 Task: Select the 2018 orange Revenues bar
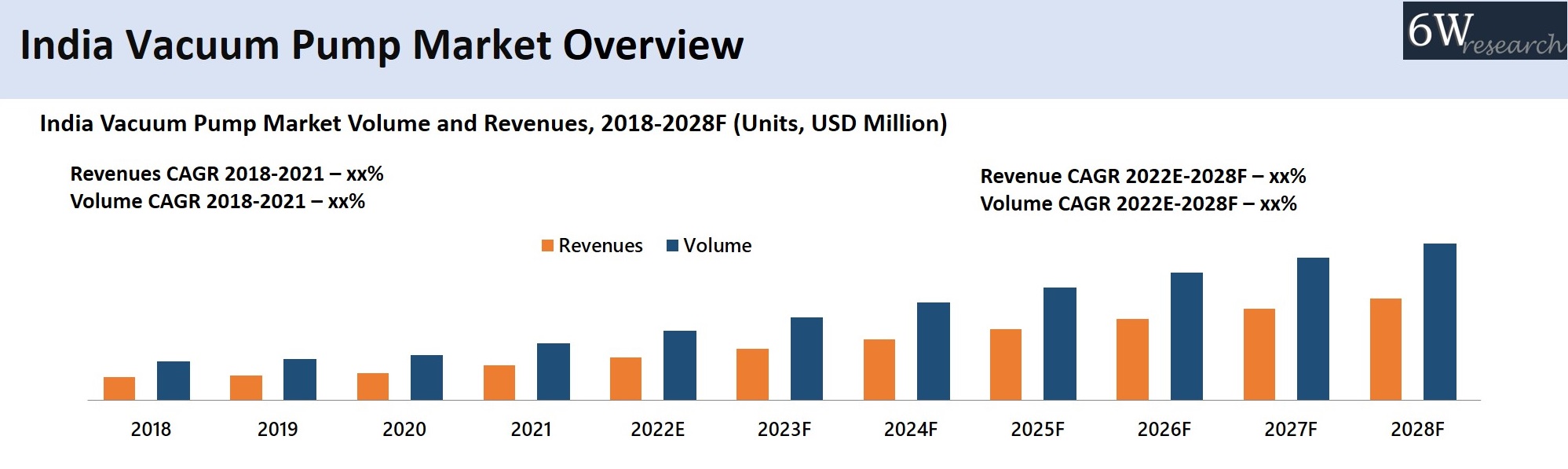[119, 389]
